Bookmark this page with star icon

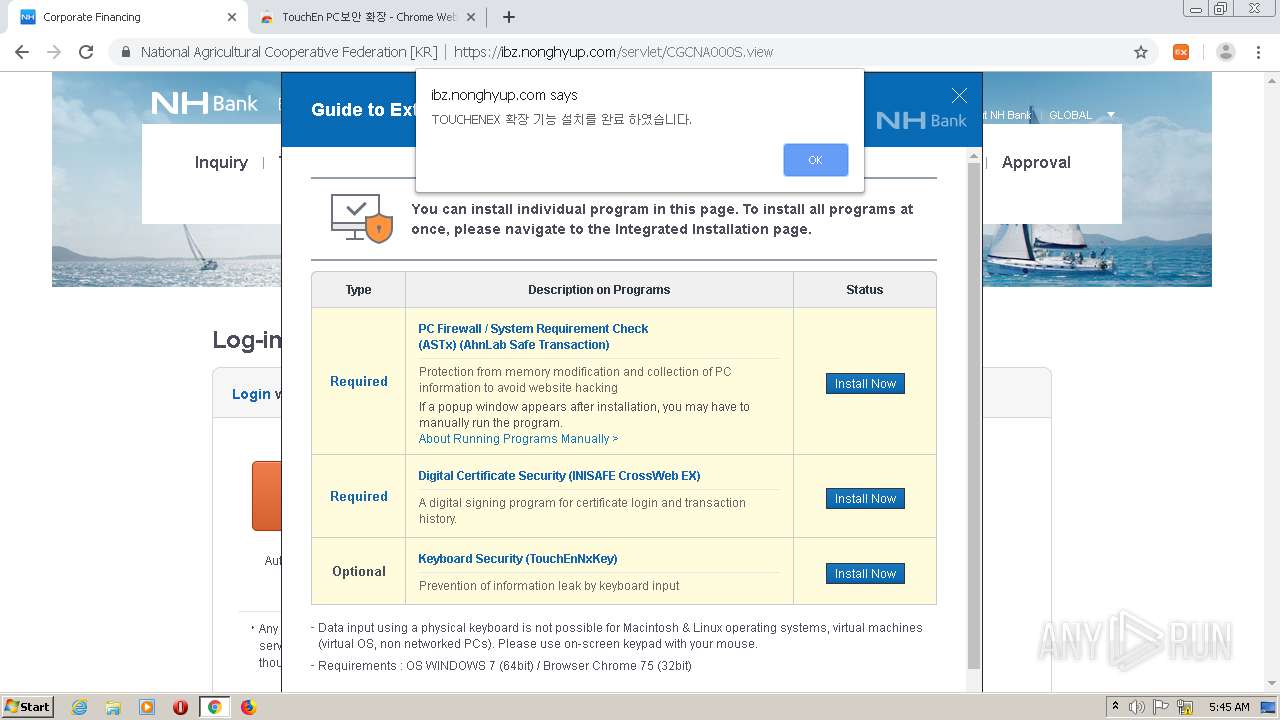[1141, 52]
